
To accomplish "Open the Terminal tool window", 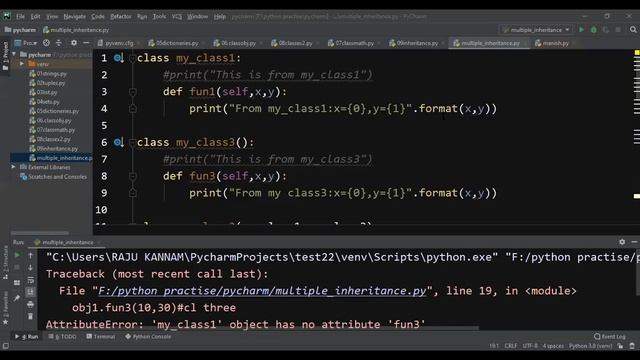I will coord(101,337).
